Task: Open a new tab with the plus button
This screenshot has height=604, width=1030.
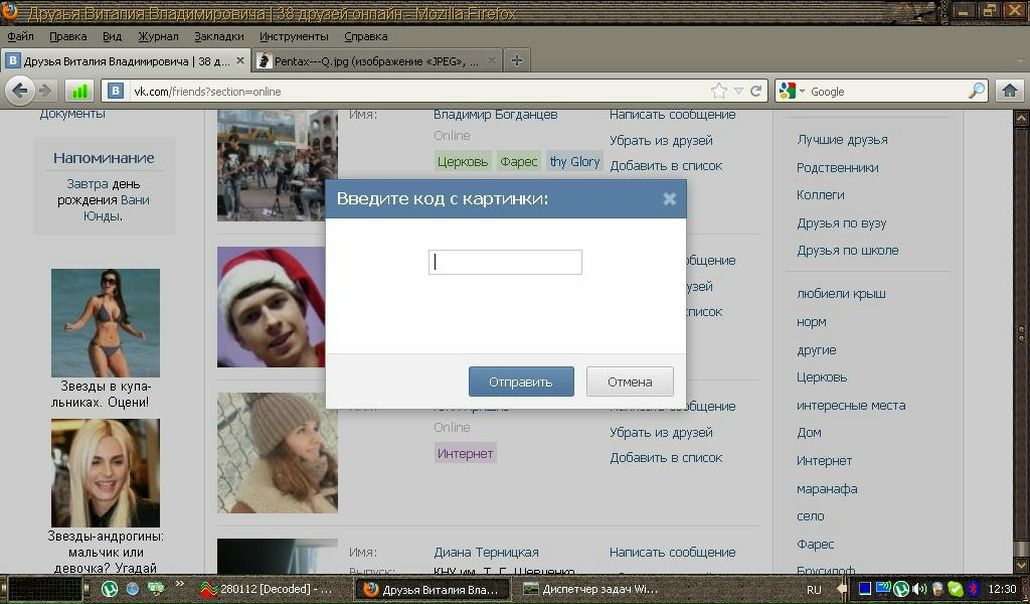Action: [516, 61]
